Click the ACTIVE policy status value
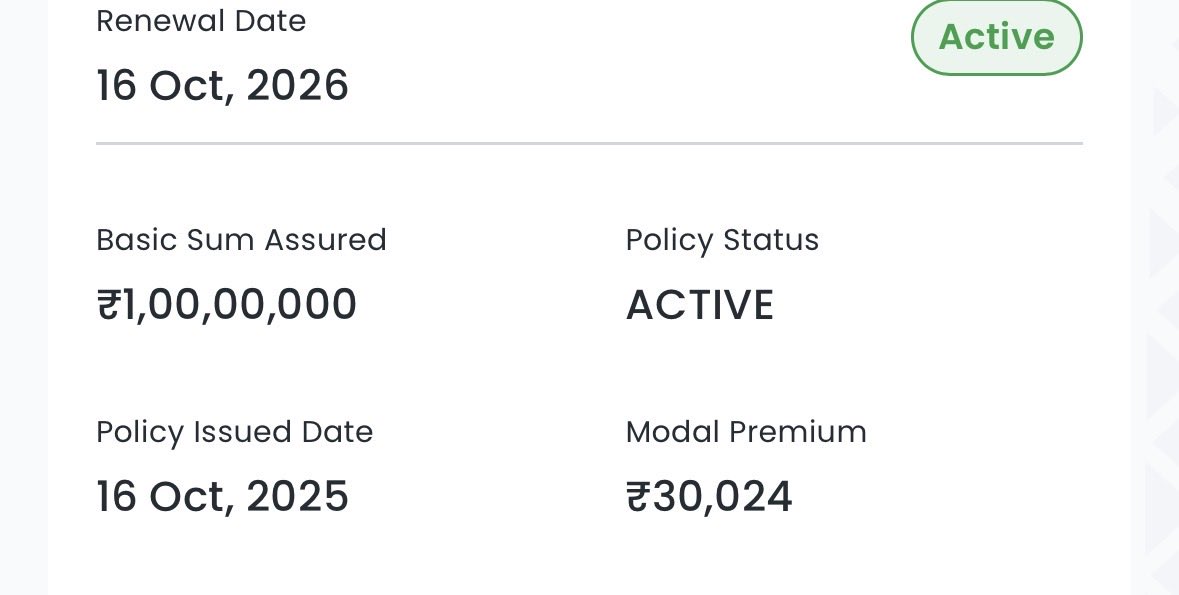Image resolution: width=1179 pixels, height=595 pixels. tap(700, 305)
